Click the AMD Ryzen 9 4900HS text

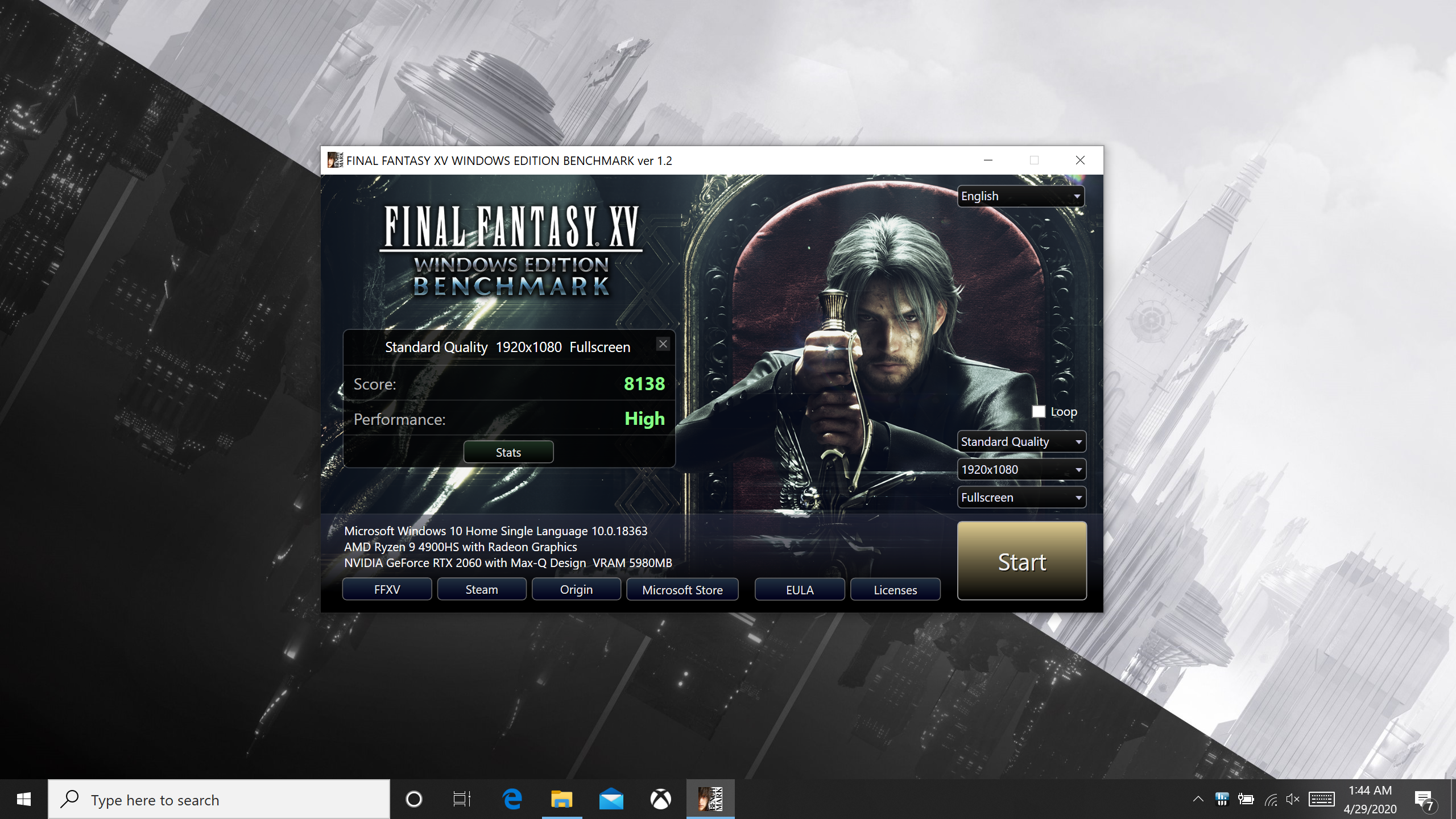460,547
